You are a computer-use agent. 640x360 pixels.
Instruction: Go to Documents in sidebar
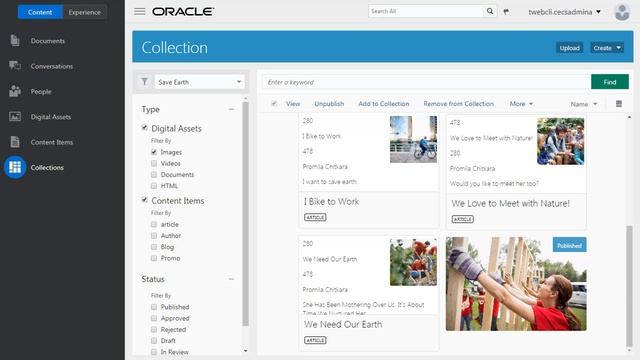[48, 41]
